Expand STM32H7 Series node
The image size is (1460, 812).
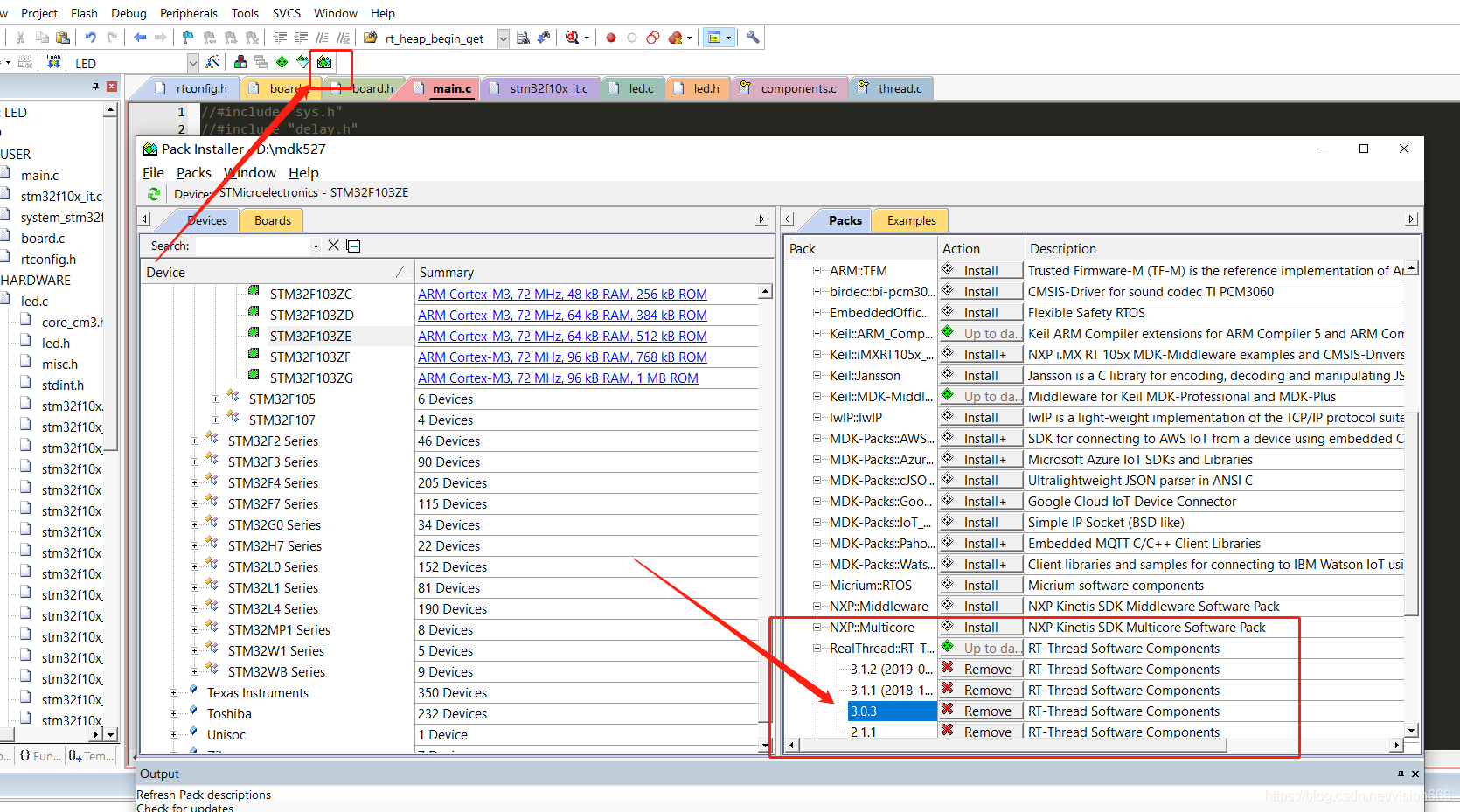194,546
